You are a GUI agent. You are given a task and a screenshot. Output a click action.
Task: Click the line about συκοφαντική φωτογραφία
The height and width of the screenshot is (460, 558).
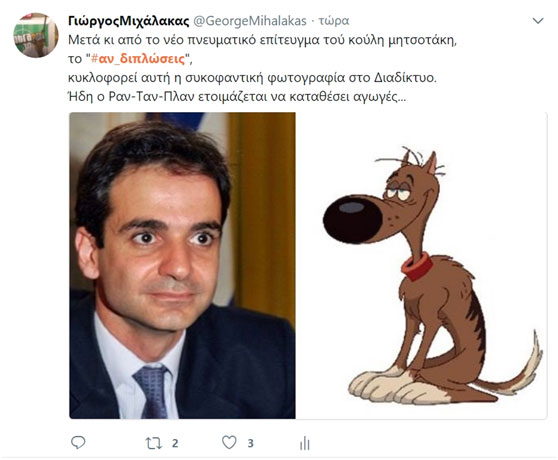[x=252, y=78]
